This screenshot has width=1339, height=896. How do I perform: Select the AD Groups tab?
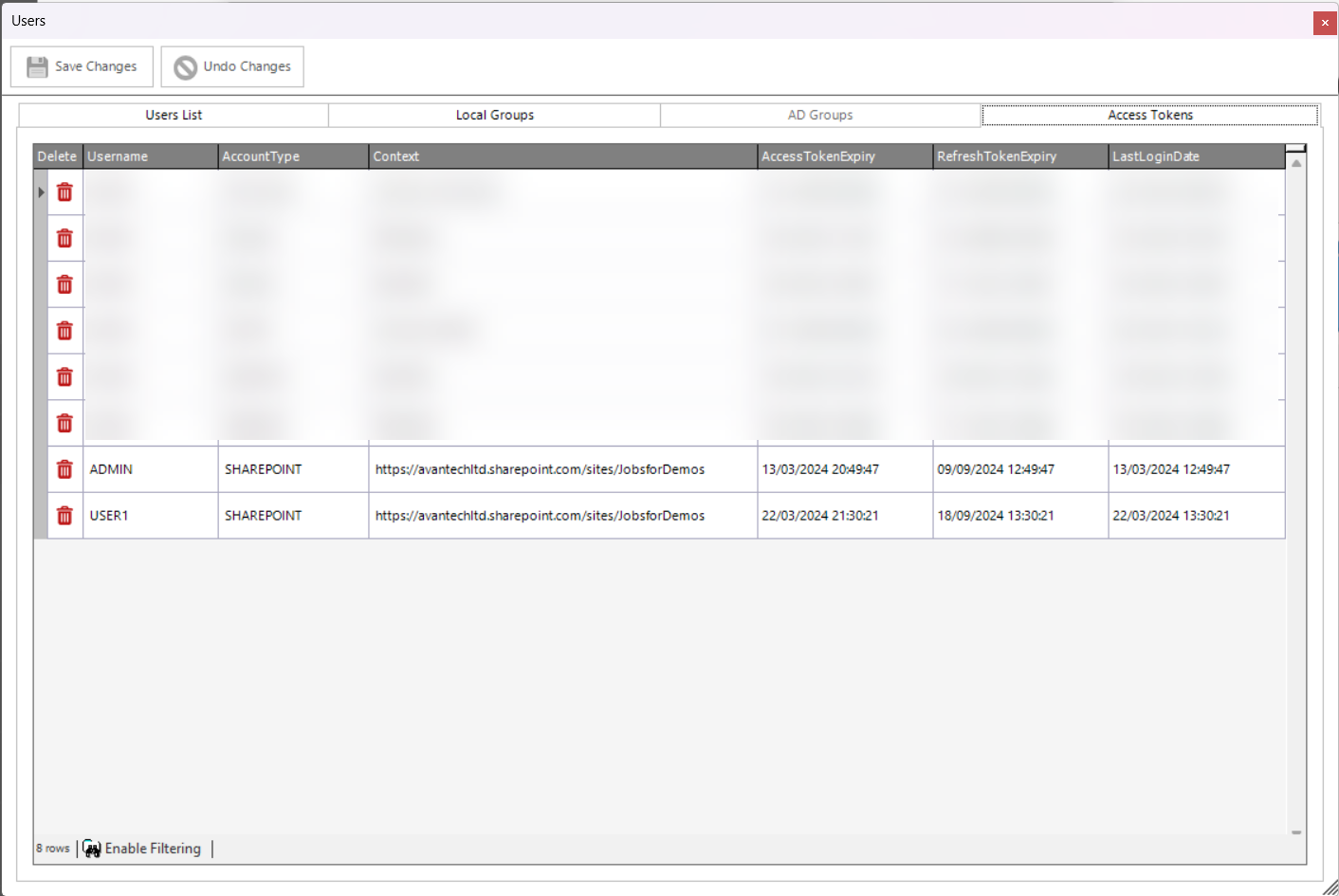point(820,115)
